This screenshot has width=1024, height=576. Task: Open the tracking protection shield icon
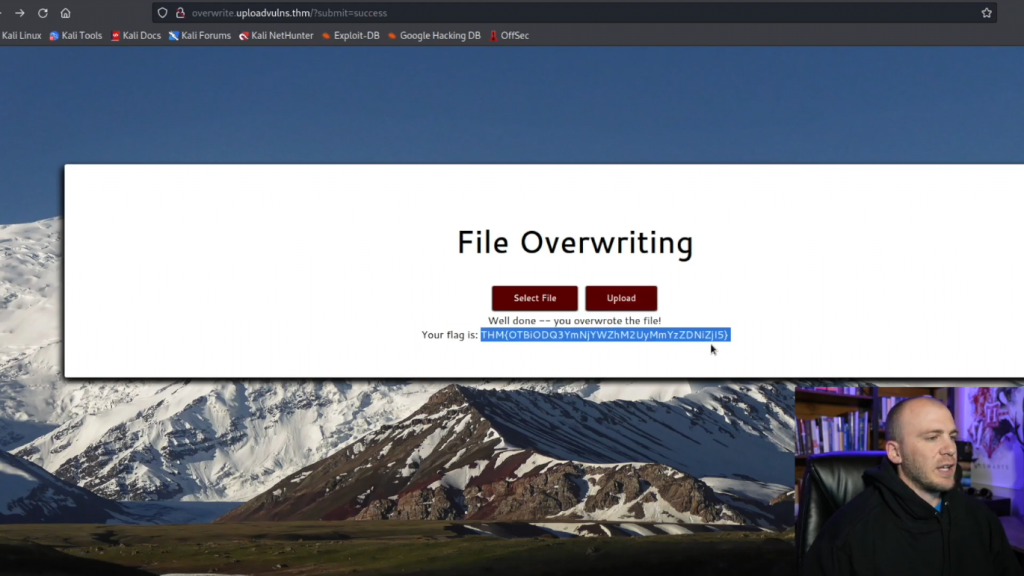pos(163,13)
